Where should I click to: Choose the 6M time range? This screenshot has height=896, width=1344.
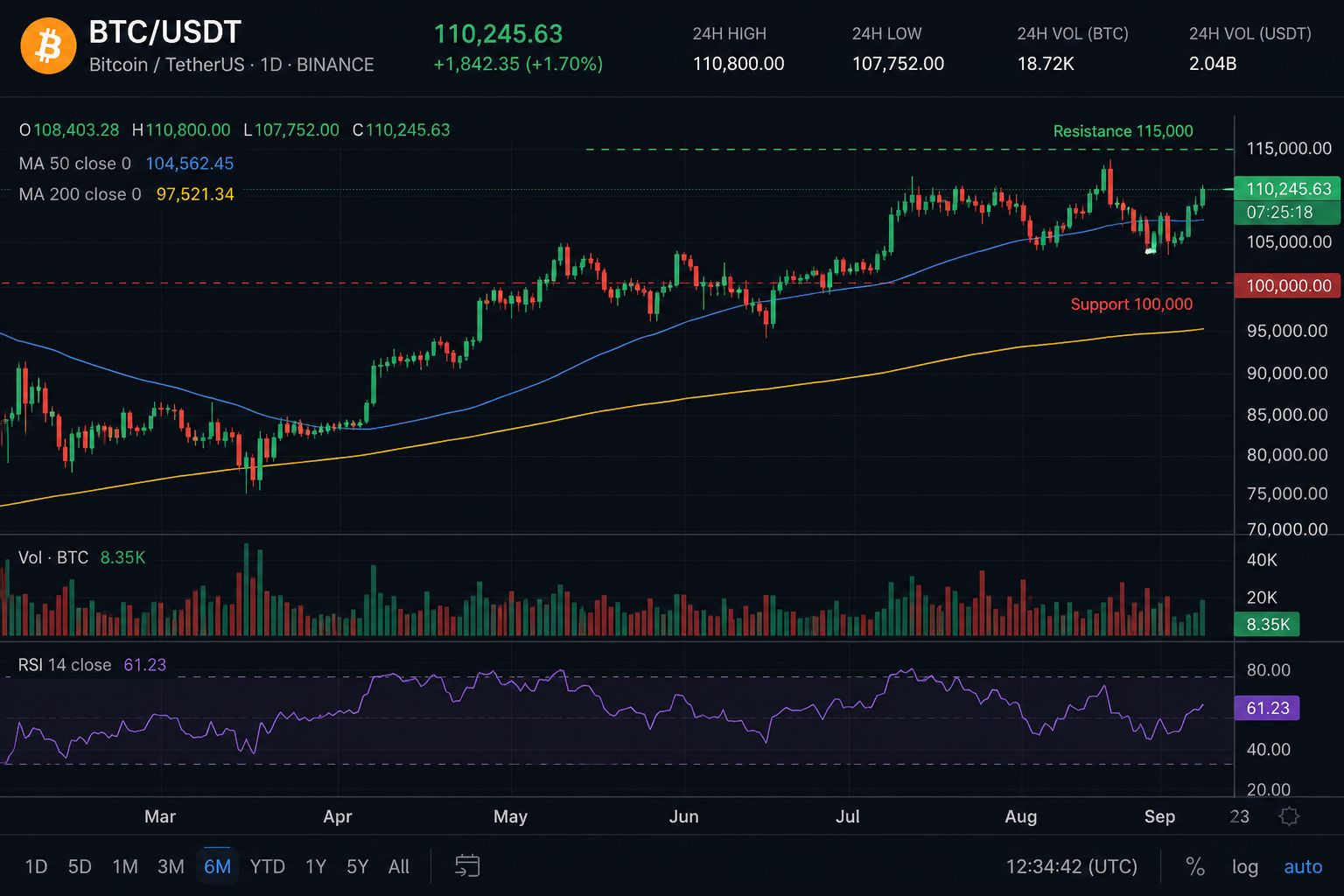(217, 866)
